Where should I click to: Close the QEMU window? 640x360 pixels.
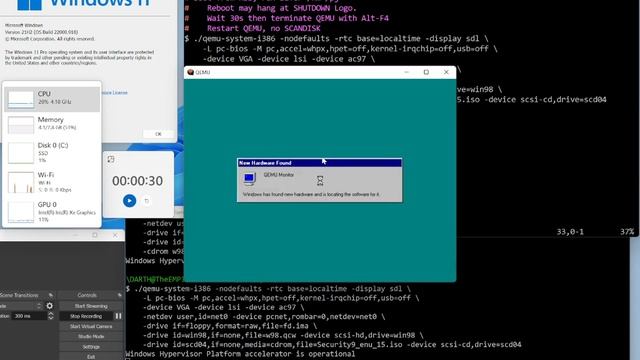click(x=446, y=72)
